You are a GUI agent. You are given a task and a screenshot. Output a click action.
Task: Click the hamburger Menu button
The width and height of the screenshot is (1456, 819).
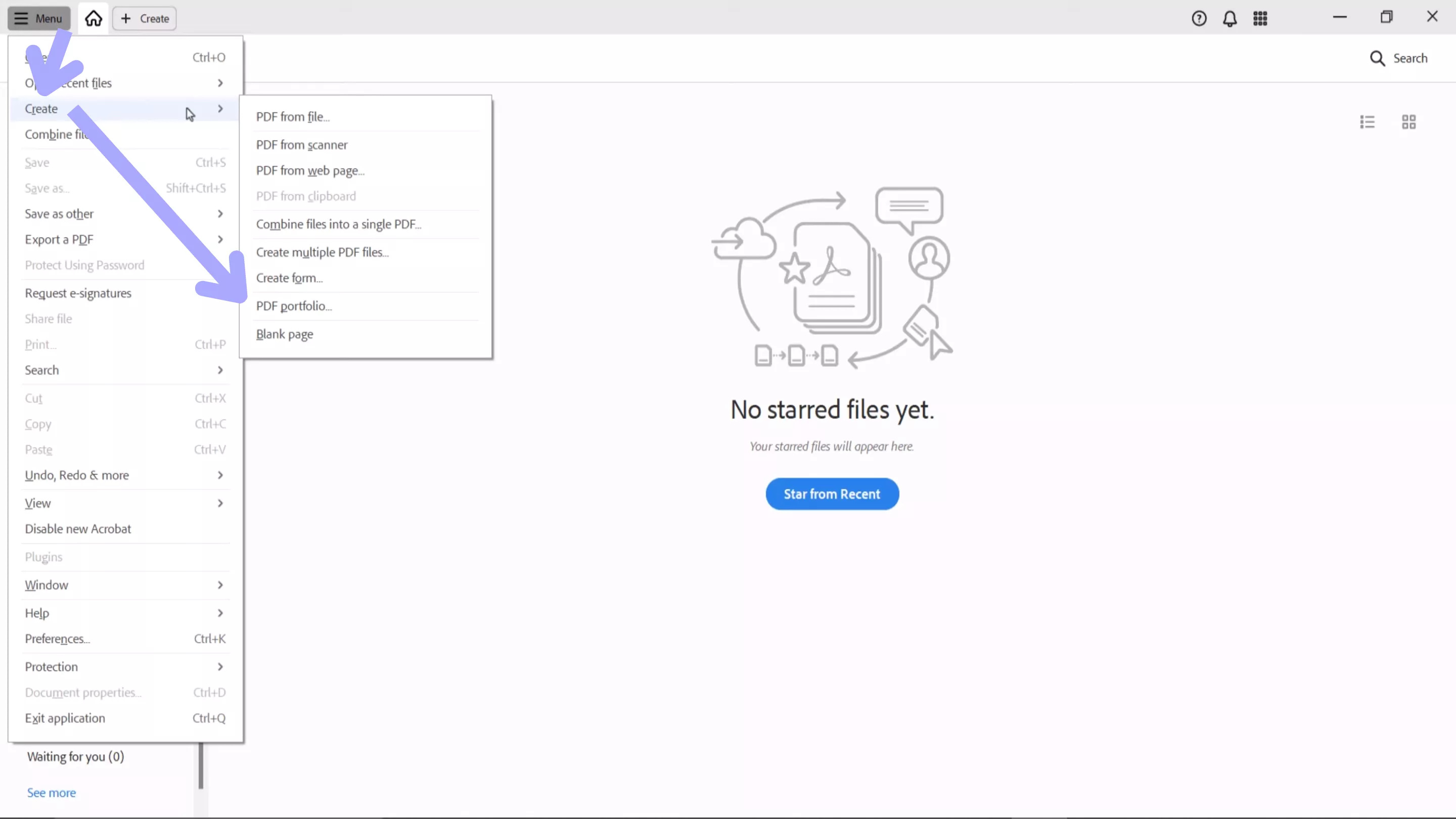(38, 19)
